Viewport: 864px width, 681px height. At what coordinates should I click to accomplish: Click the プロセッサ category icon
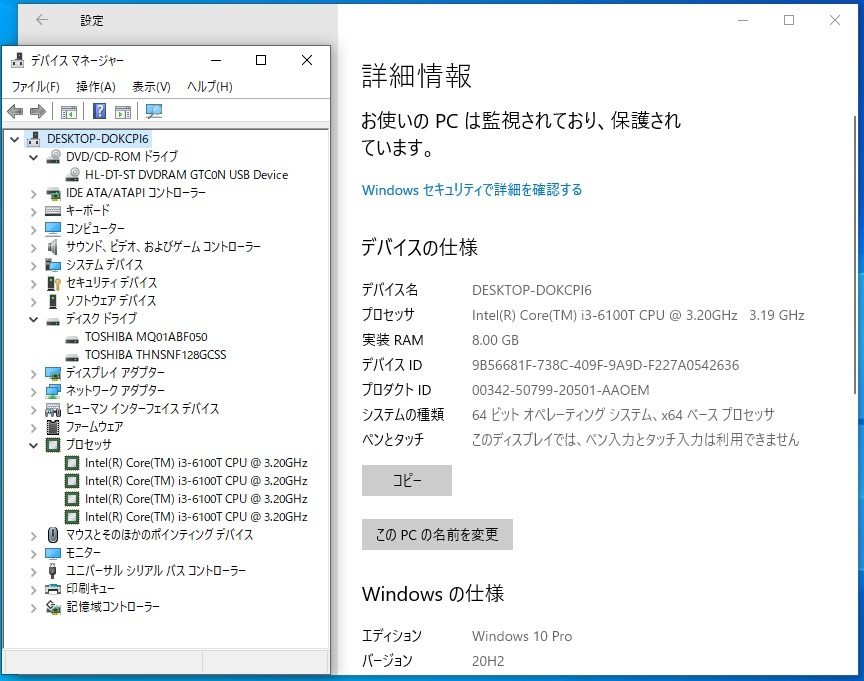pyautogui.click(x=53, y=445)
